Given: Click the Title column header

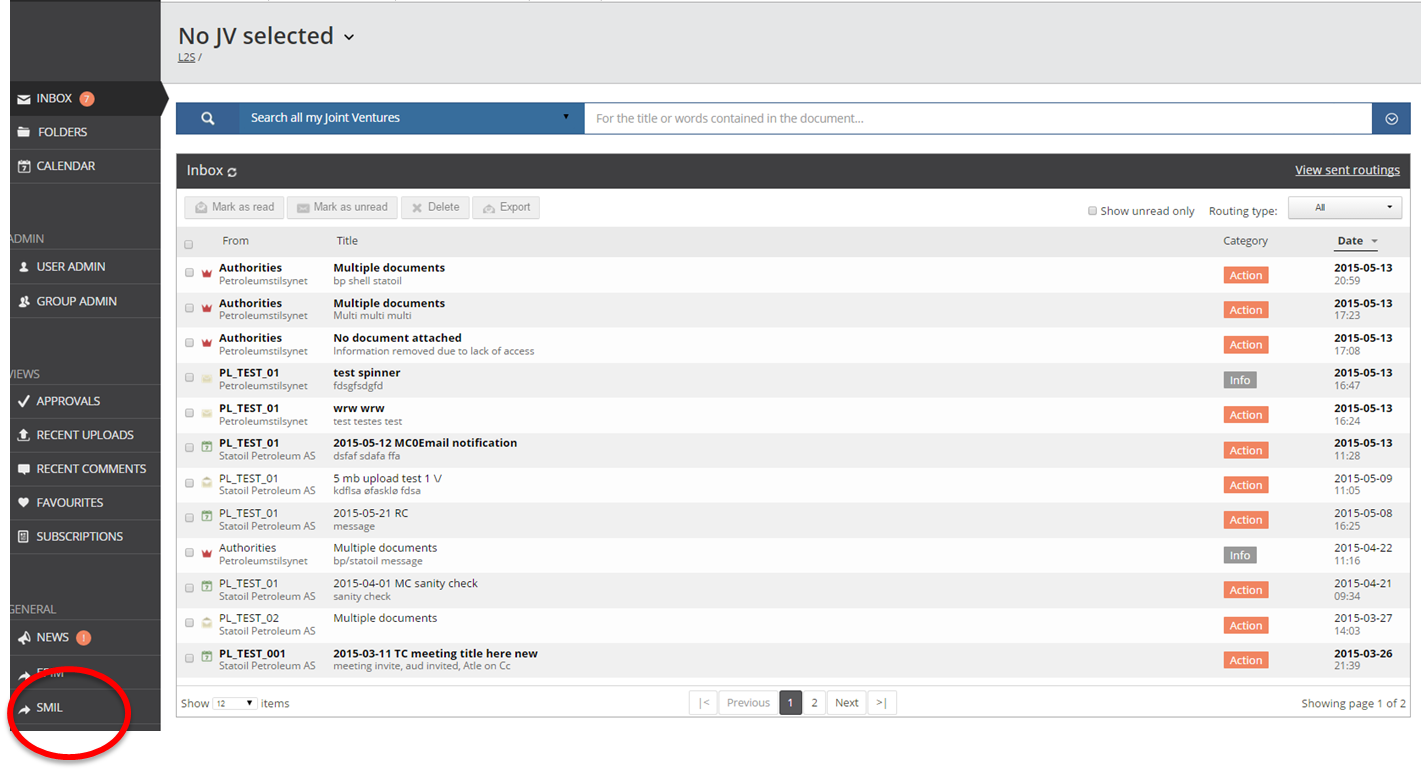Looking at the screenshot, I should (x=347, y=241).
